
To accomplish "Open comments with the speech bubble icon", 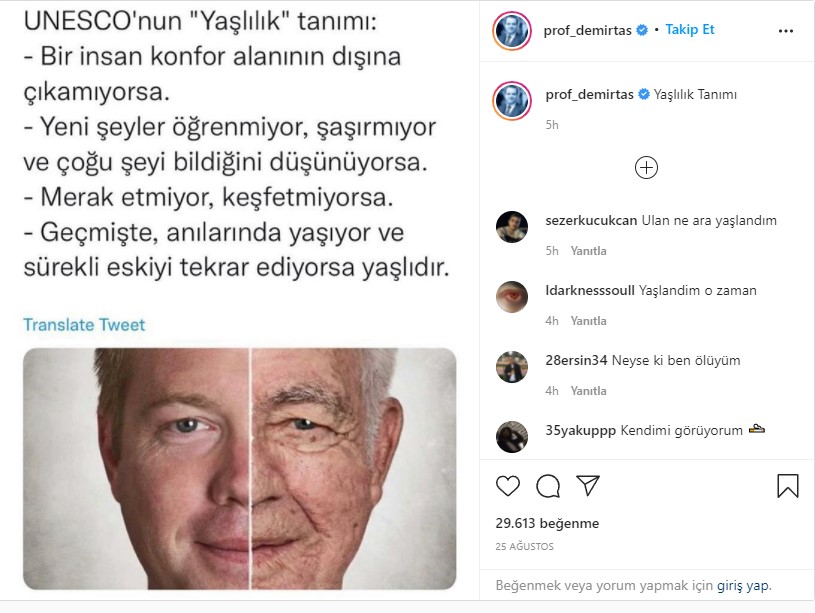I will [x=548, y=486].
